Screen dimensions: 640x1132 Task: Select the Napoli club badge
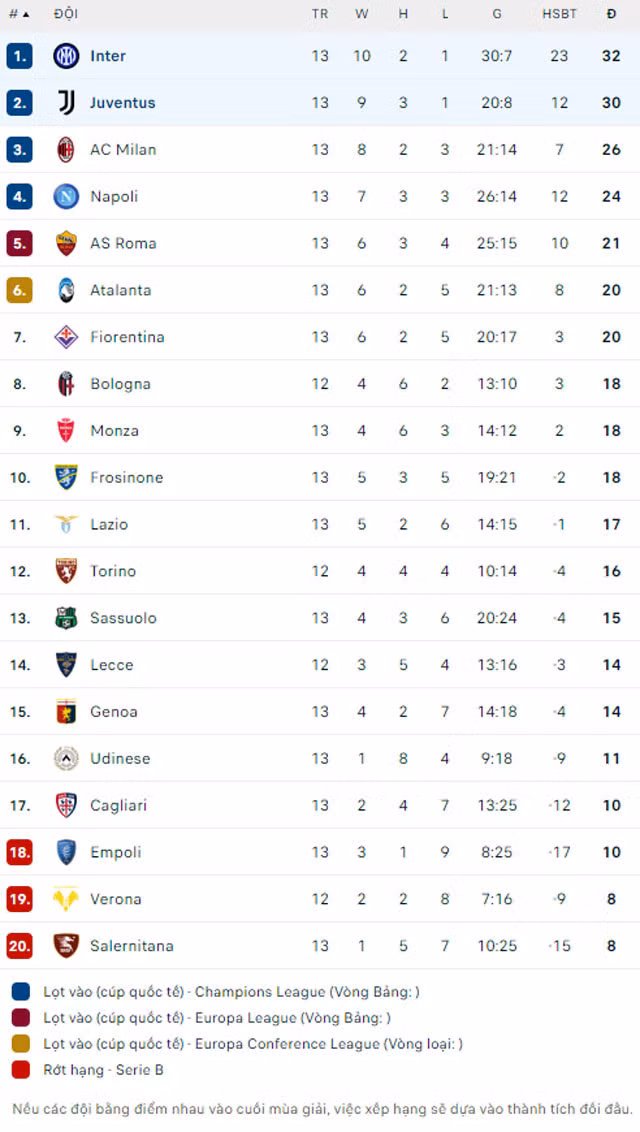(66, 196)
